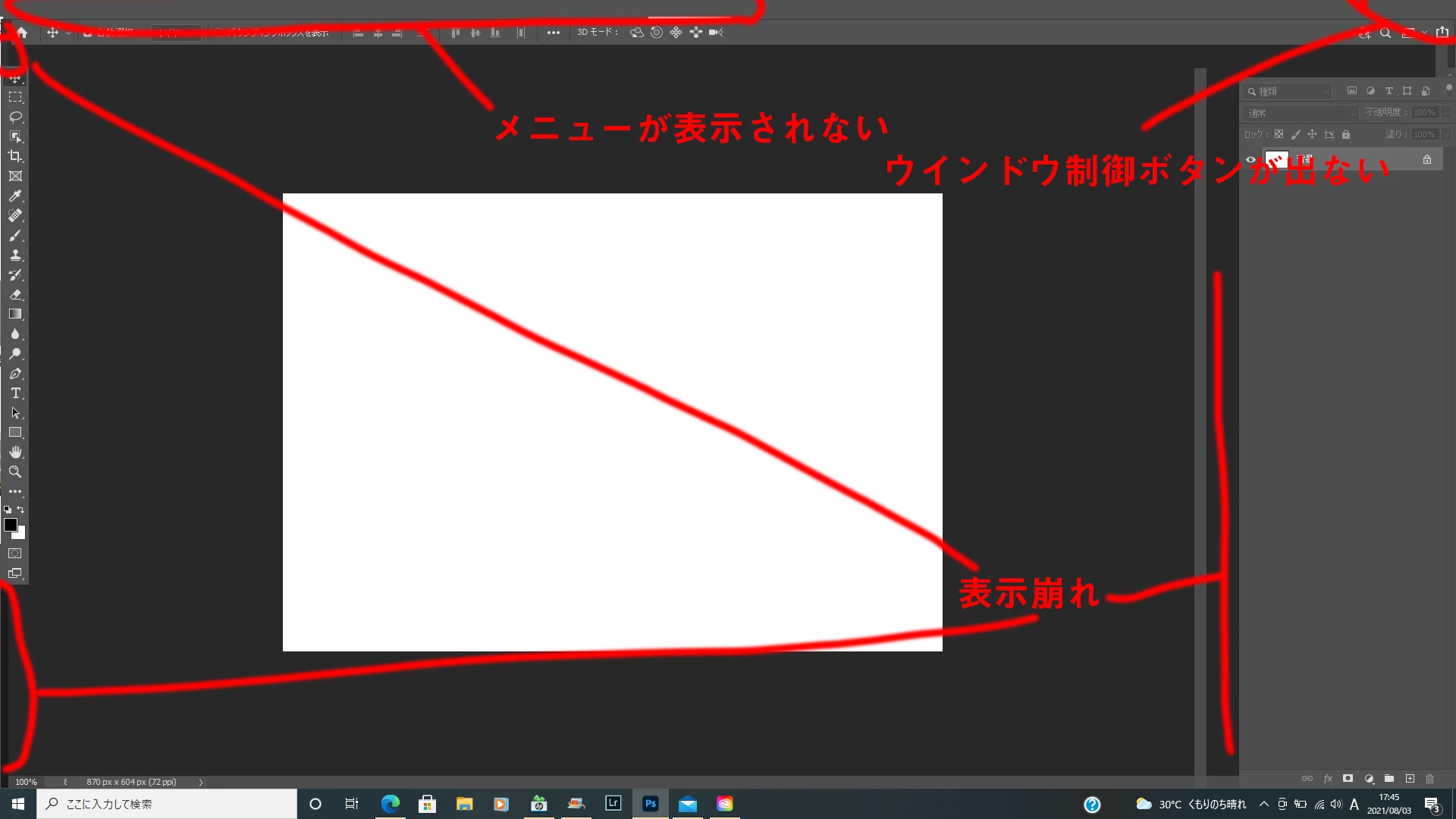Open the 通常 blend mode dropdown
Image resolution: width=1456 pixels, height=819 pixels.
pos(1301,113)
